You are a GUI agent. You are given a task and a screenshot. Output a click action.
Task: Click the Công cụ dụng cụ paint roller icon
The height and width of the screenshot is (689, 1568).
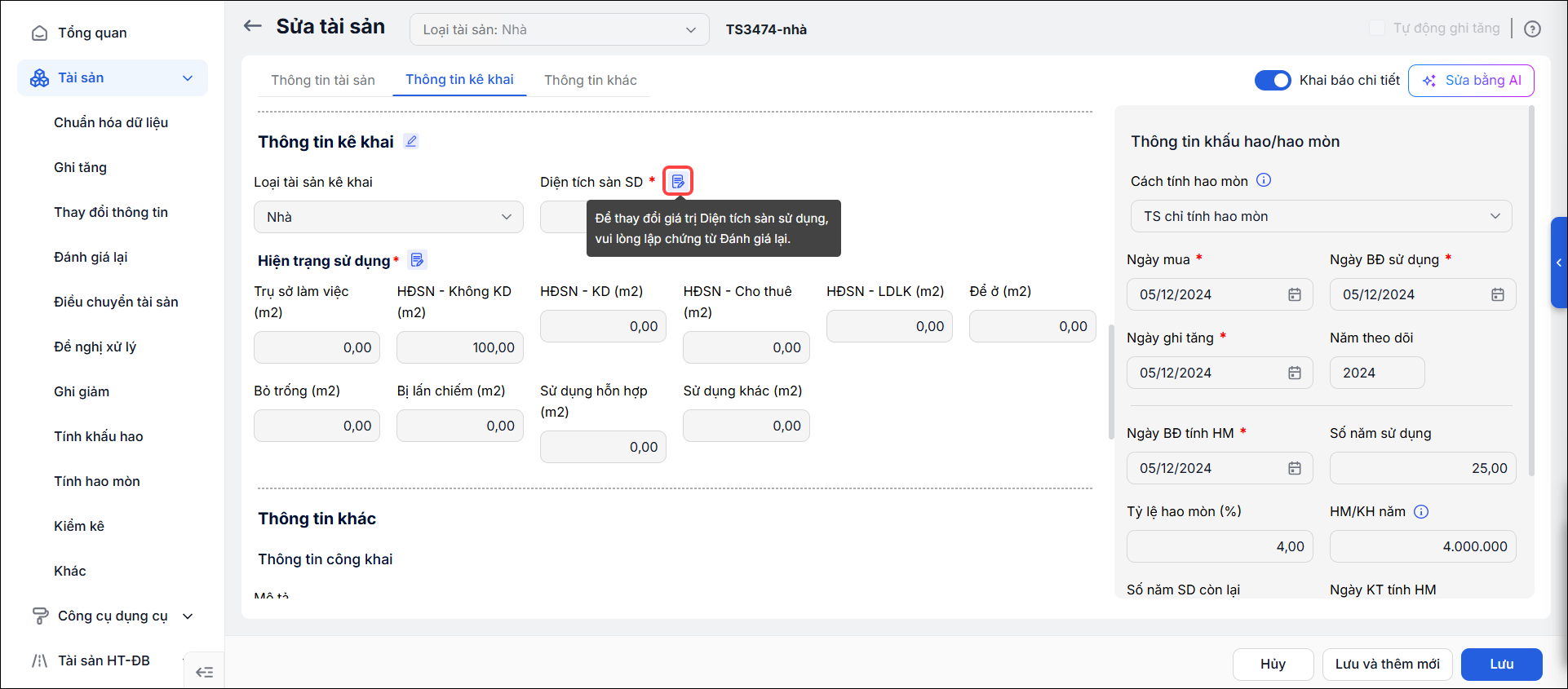click(x=39, y=616)
